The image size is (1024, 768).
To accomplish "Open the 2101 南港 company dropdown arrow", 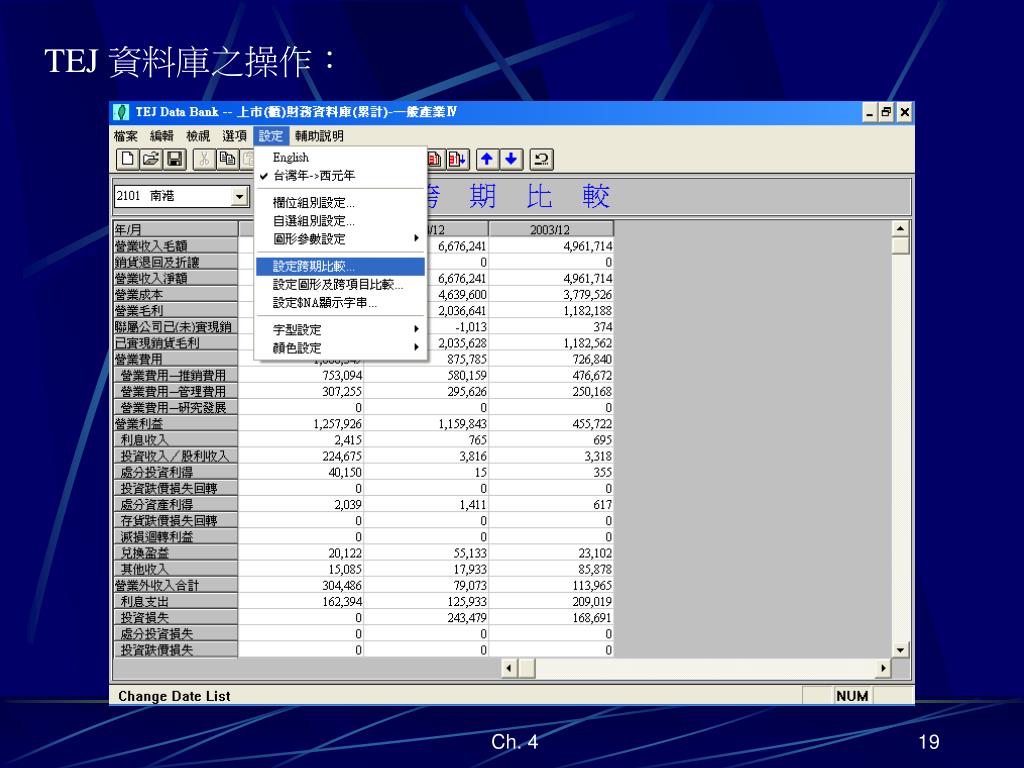I will 240,196.
